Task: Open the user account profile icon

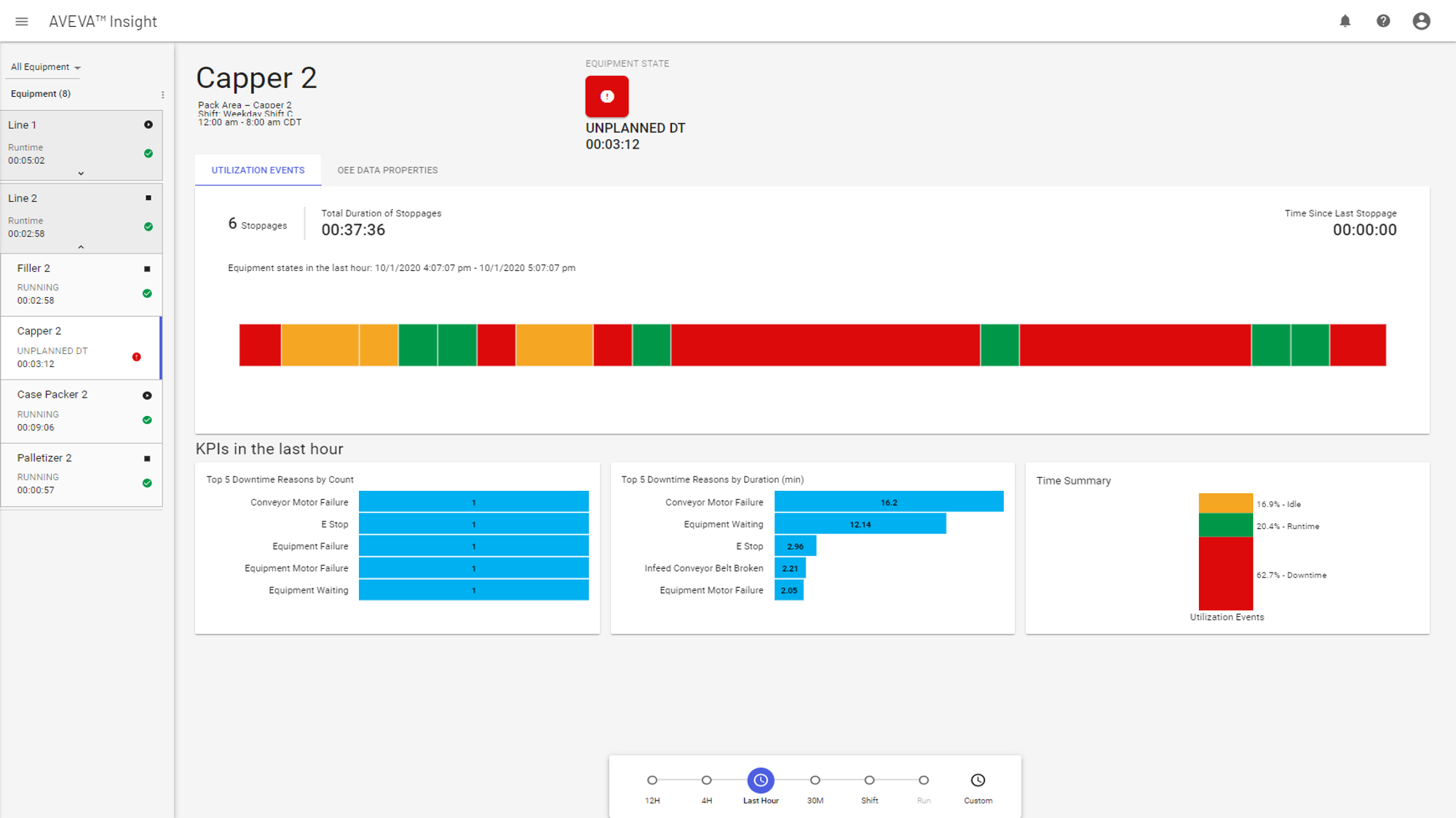Action: tap(1421, 22)
